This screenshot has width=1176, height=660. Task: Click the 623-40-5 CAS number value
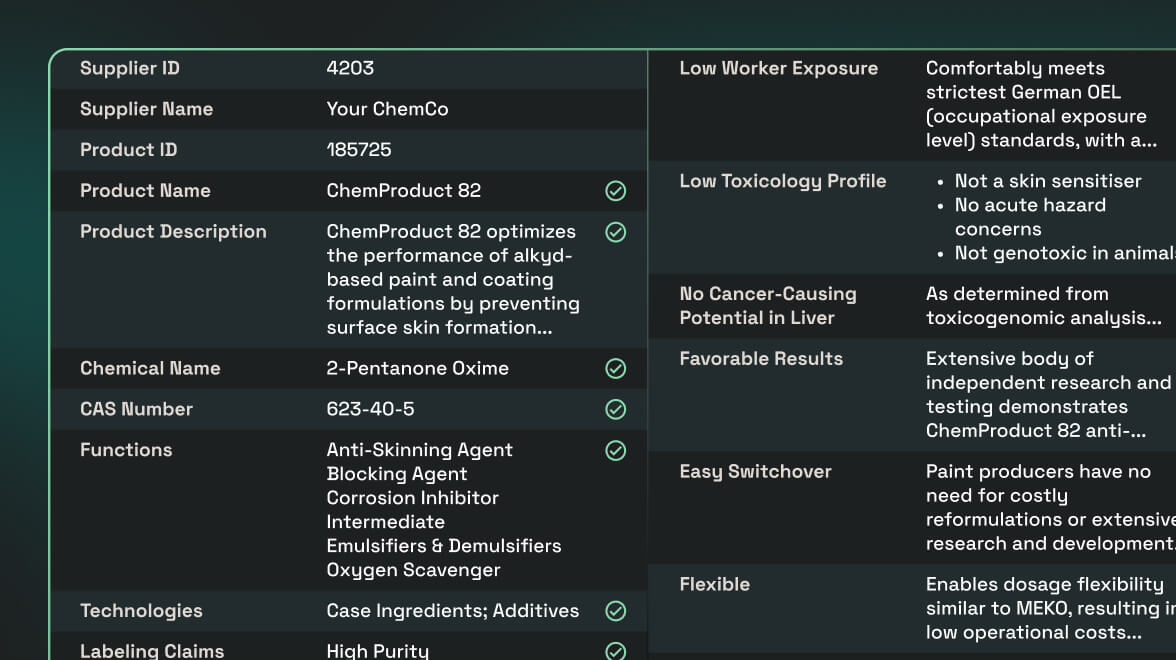370,410
